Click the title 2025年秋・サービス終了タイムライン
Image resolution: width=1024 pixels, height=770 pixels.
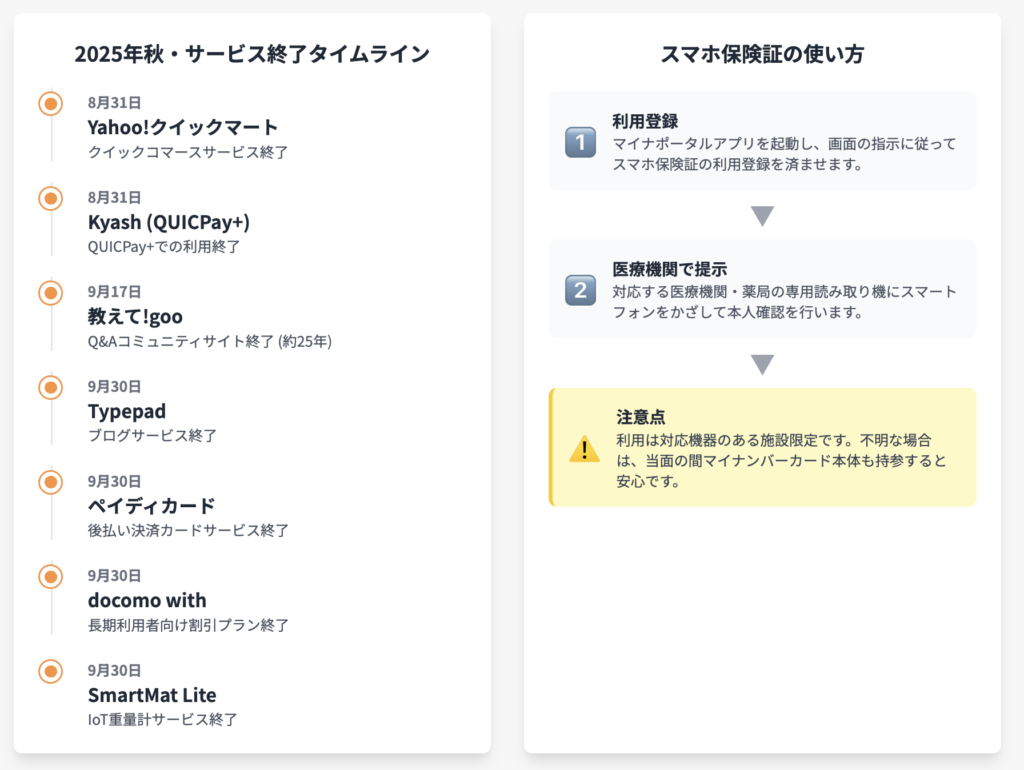[x=252, y=54]
